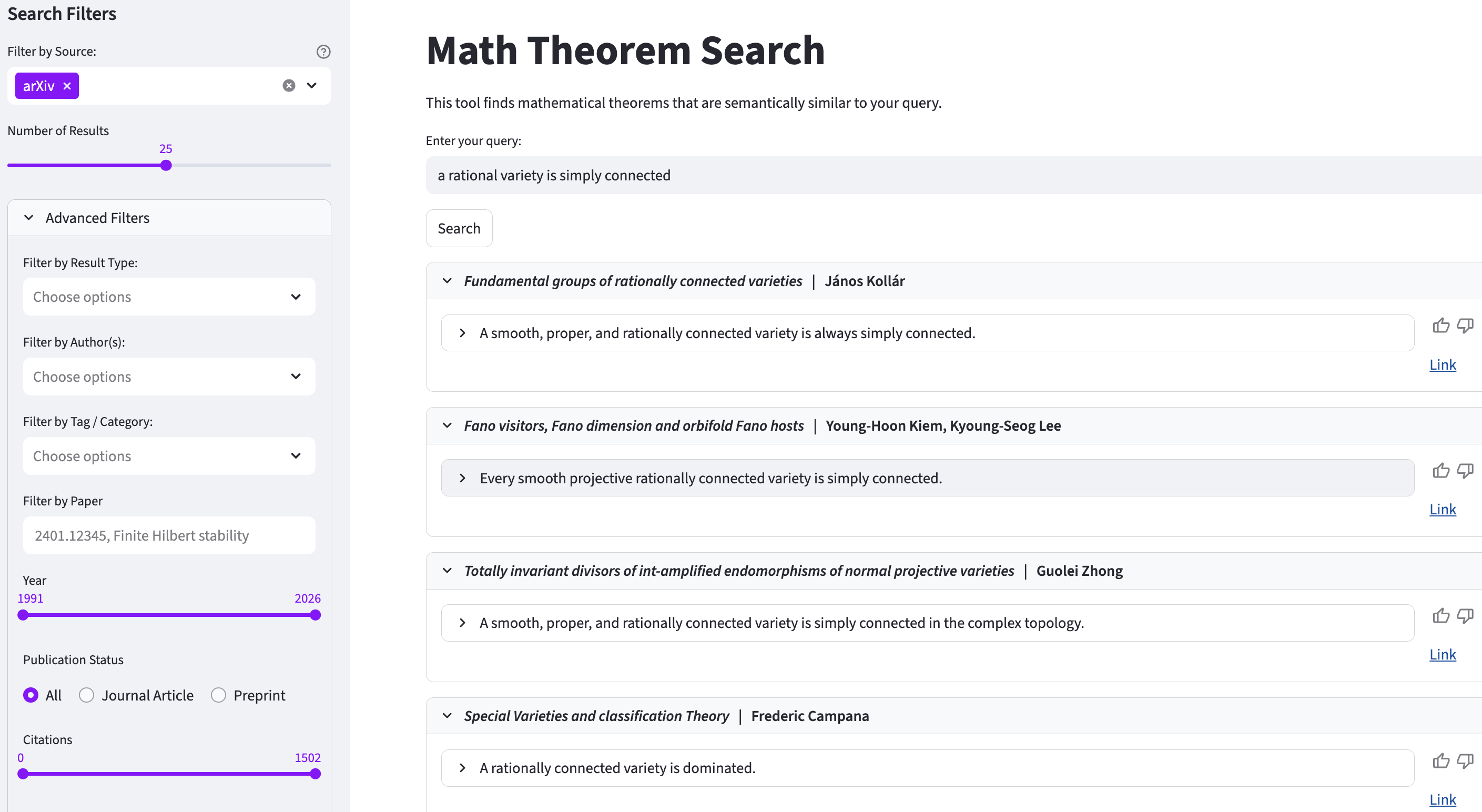The height and width of the screenshot is (812, 1482).
Task: Open the Filter by Author(s) dropdown
Action: 169,377
